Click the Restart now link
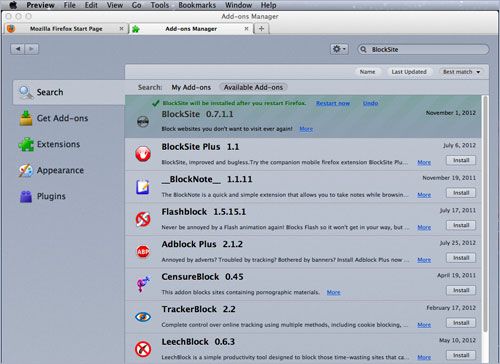 point(333,103)
